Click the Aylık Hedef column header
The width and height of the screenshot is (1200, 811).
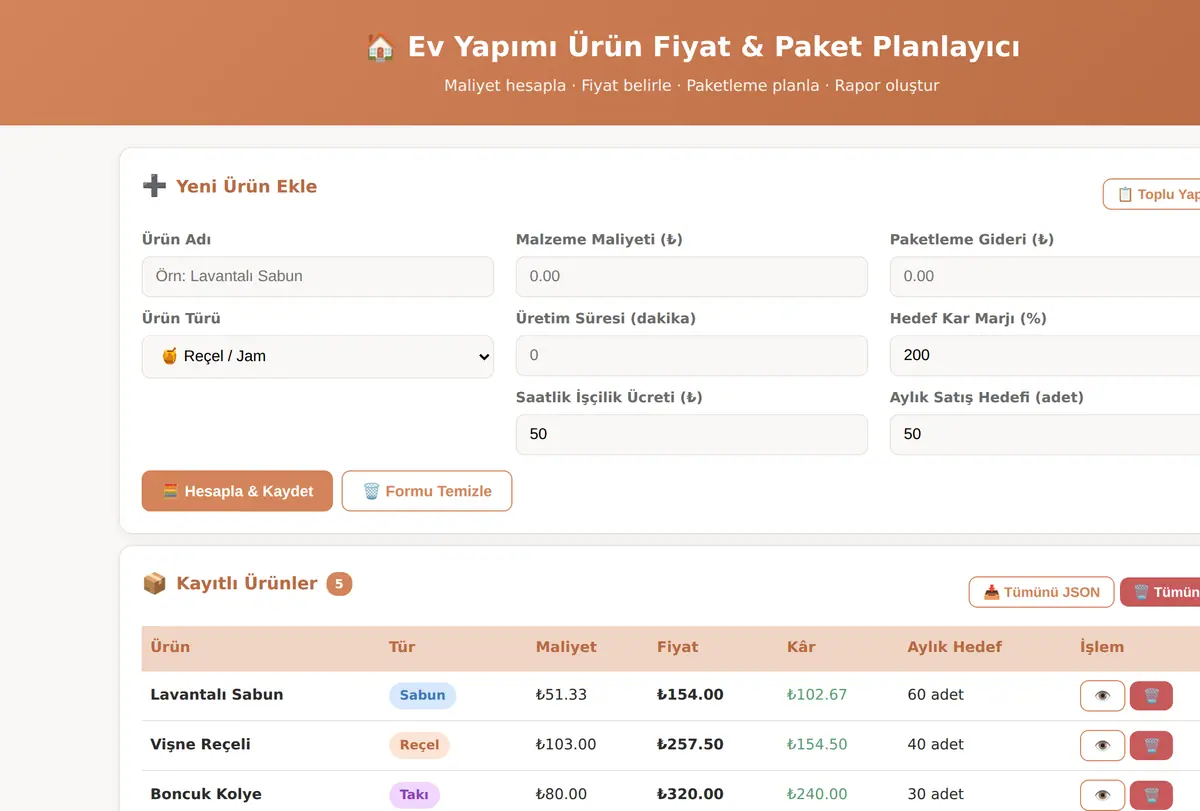[954, 647]
